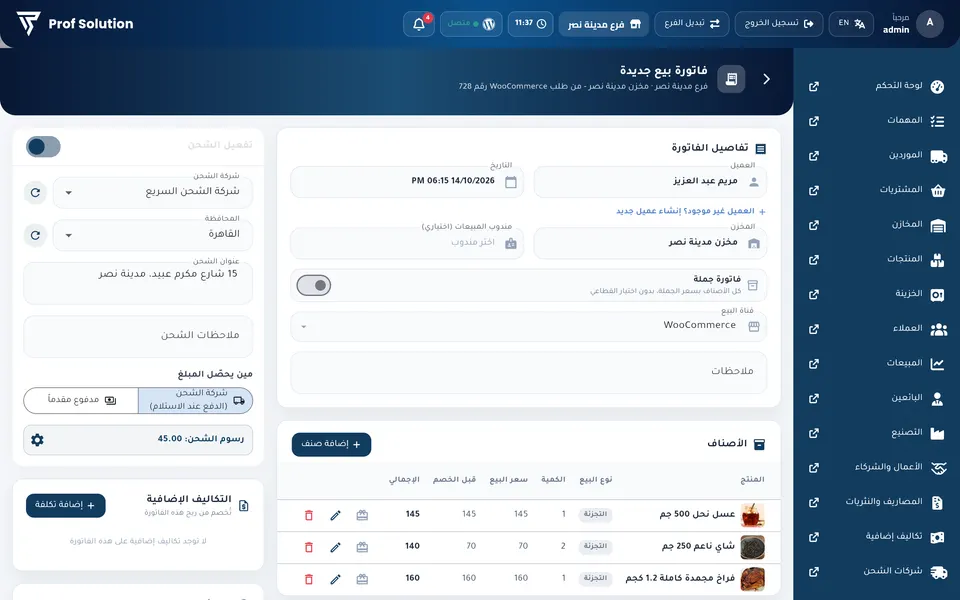960x600 pixels.
Task: Open the notifications bell
Action: pyautogui.click(x=419, y=24)
